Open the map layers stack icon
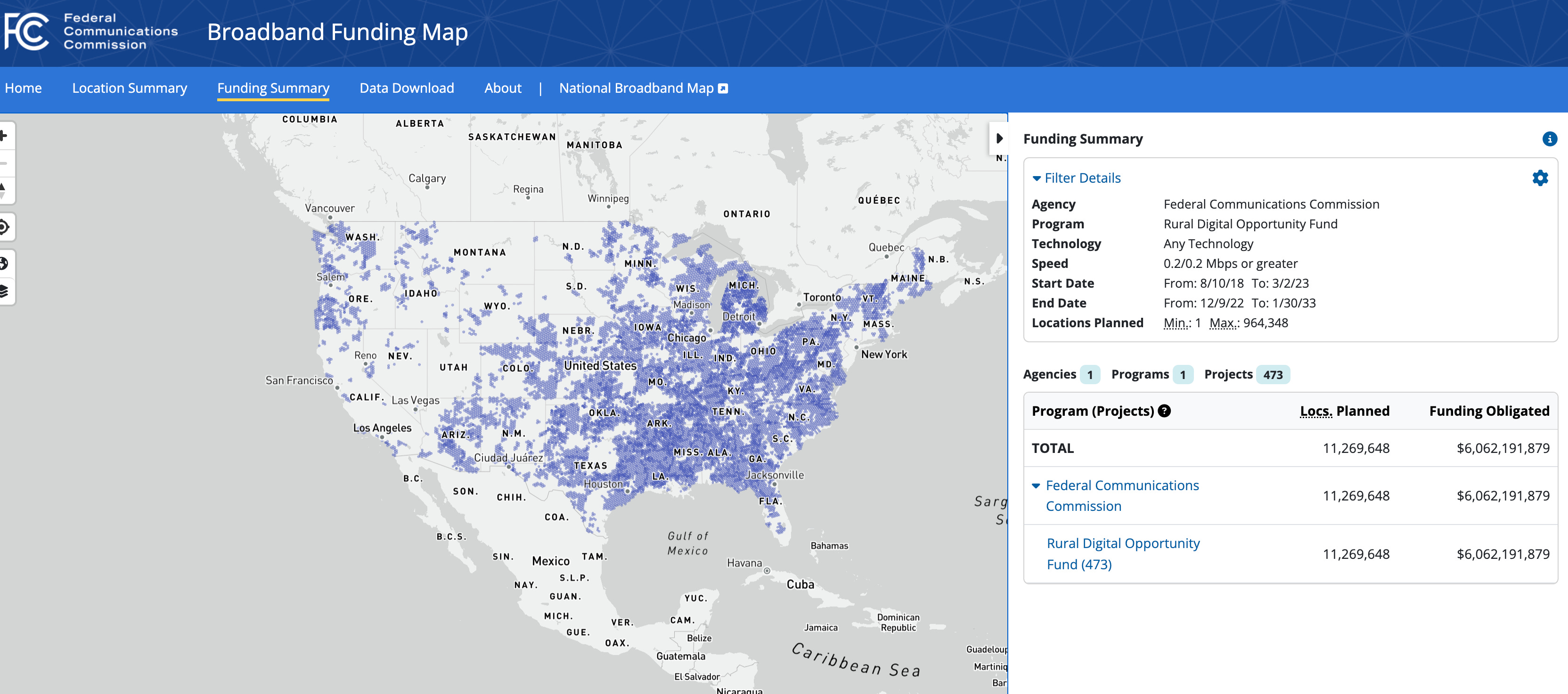 (4, 291)
